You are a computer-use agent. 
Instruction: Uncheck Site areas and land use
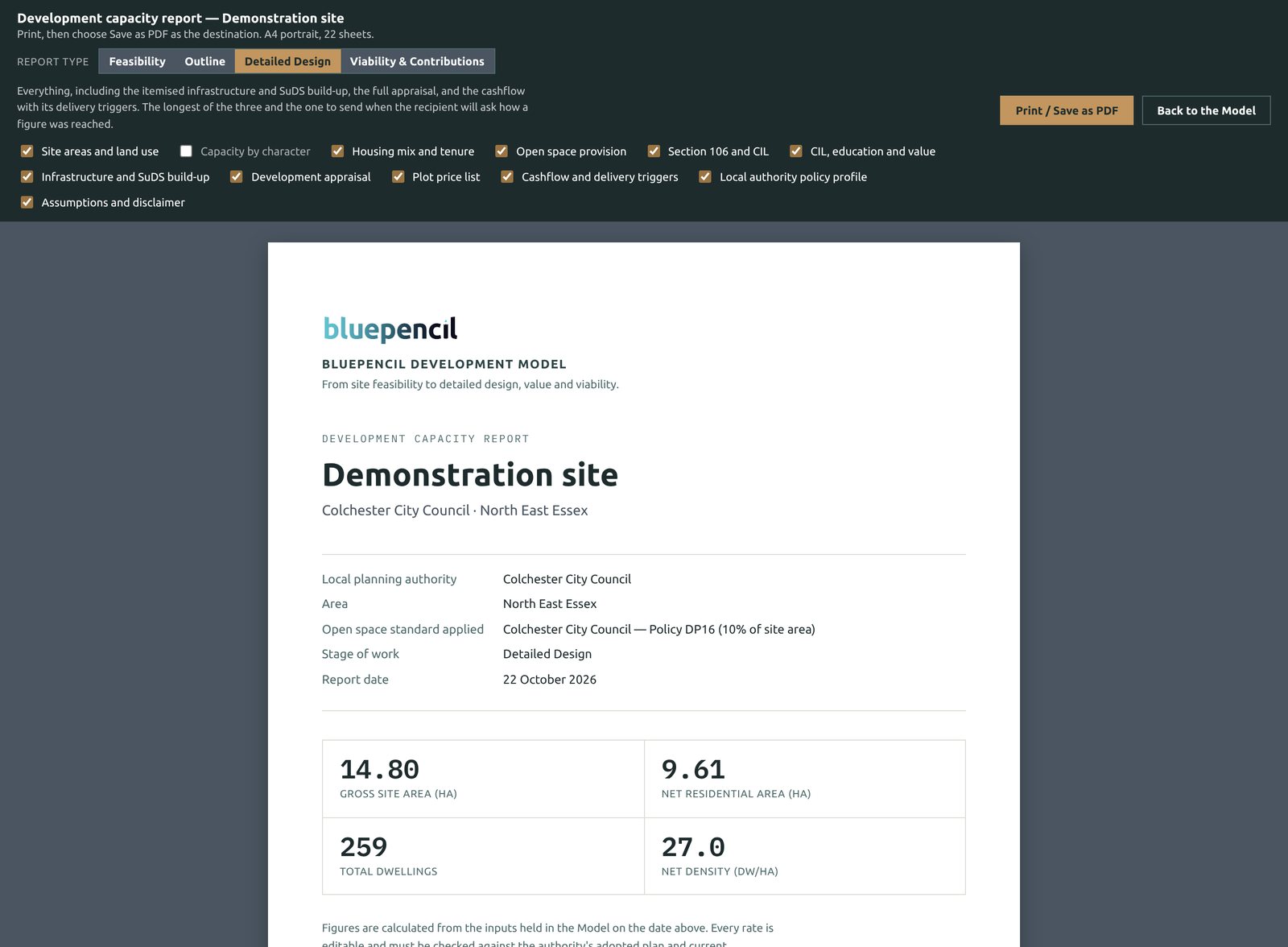27,151
